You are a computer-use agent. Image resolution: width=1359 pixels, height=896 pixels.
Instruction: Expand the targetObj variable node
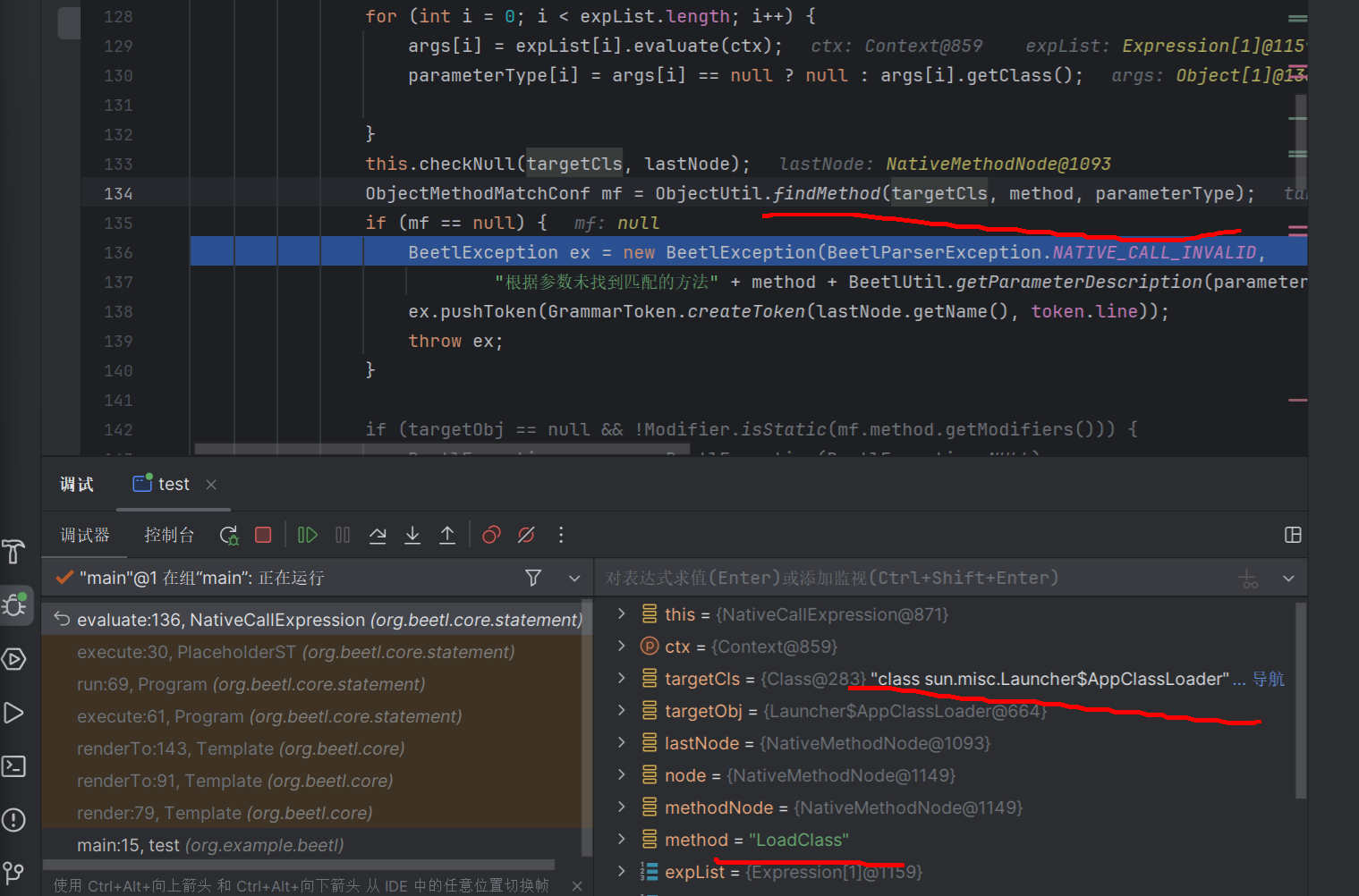(x=622, y=711)
